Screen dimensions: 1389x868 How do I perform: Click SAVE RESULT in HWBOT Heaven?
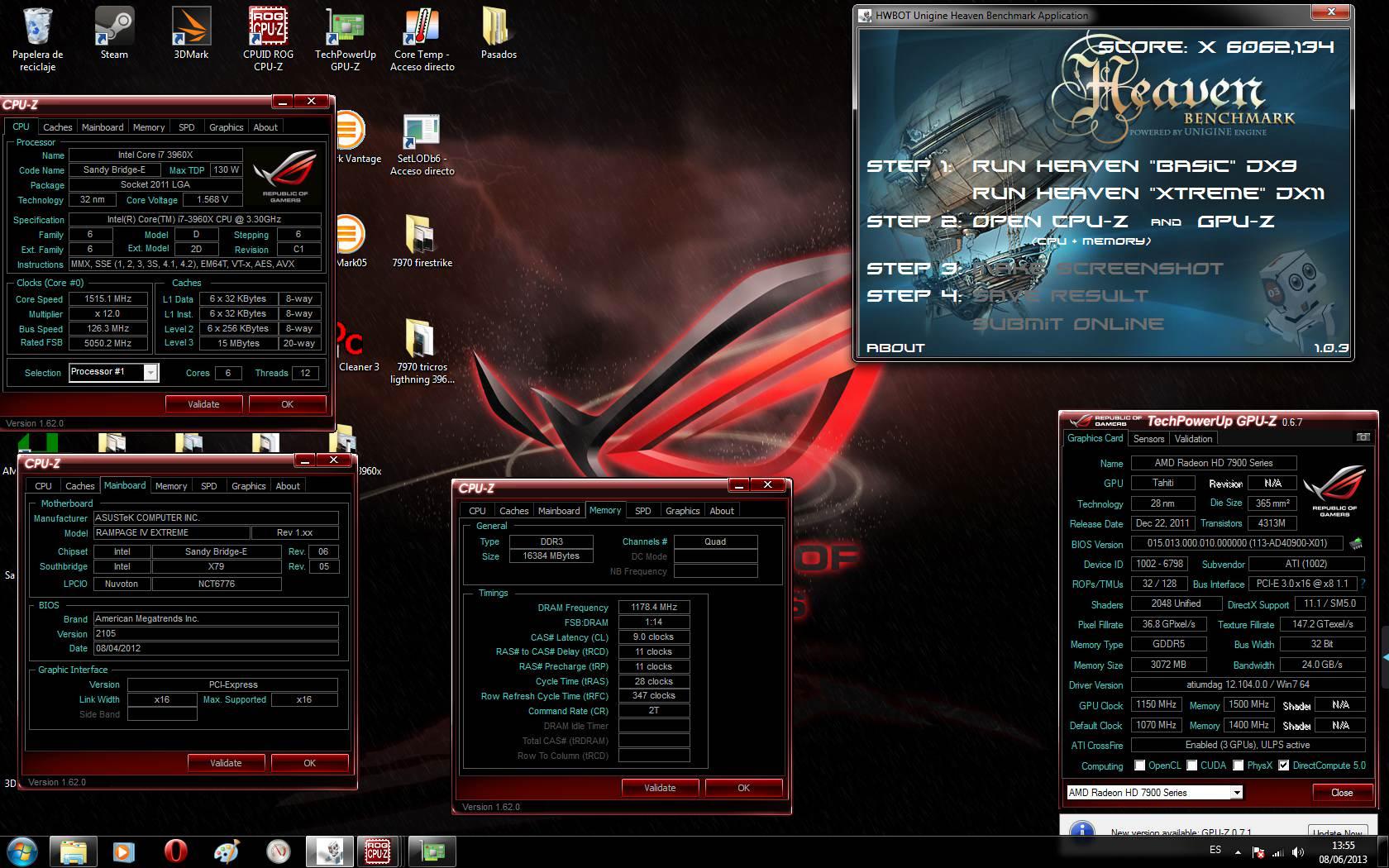click(x=1060, y=296)
